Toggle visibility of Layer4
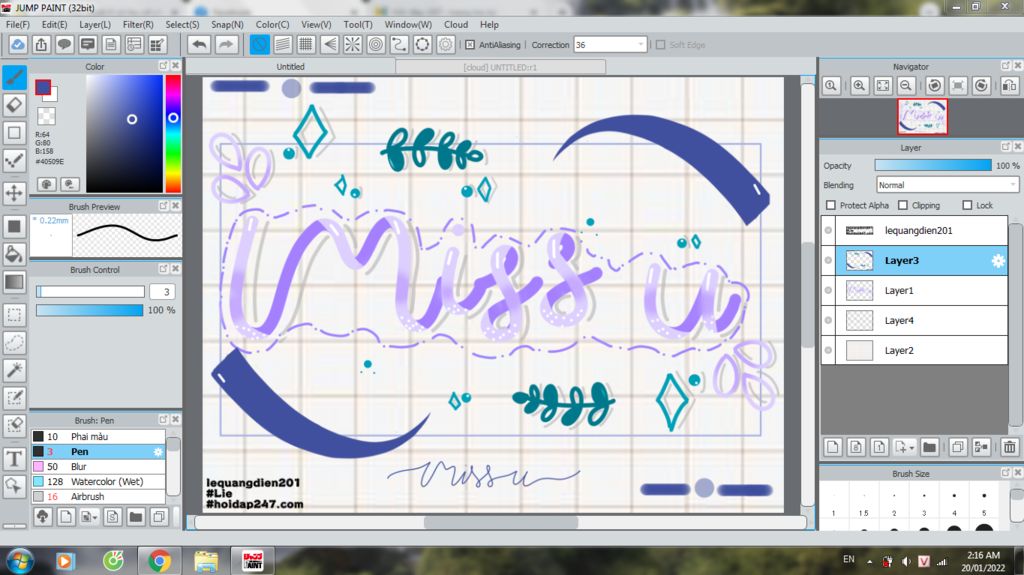Screen dimensions: 1024x575 click(x=828, y=320)
